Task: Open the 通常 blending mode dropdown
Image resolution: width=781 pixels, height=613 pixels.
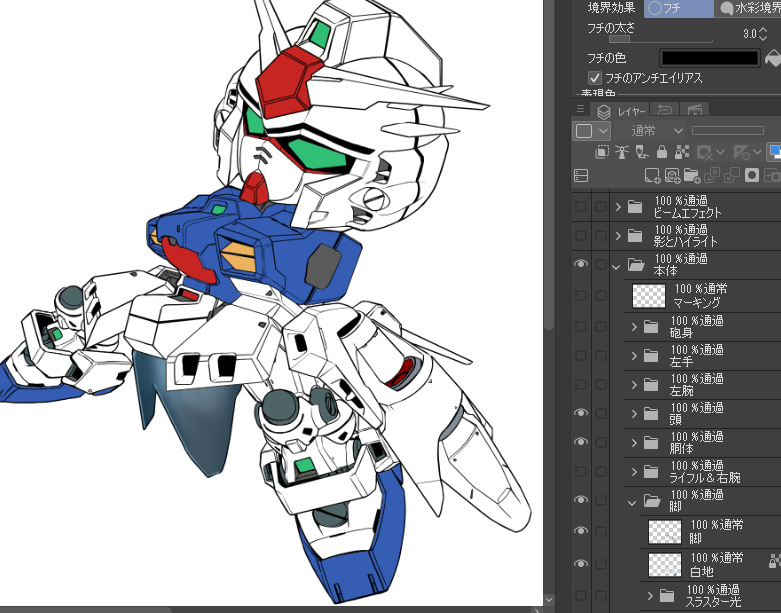Action: point(651,131)
